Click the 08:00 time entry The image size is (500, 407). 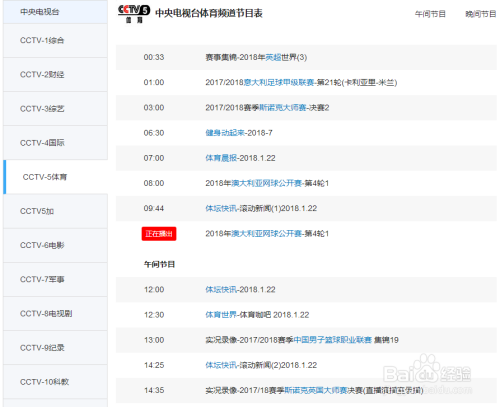(154, 183)
